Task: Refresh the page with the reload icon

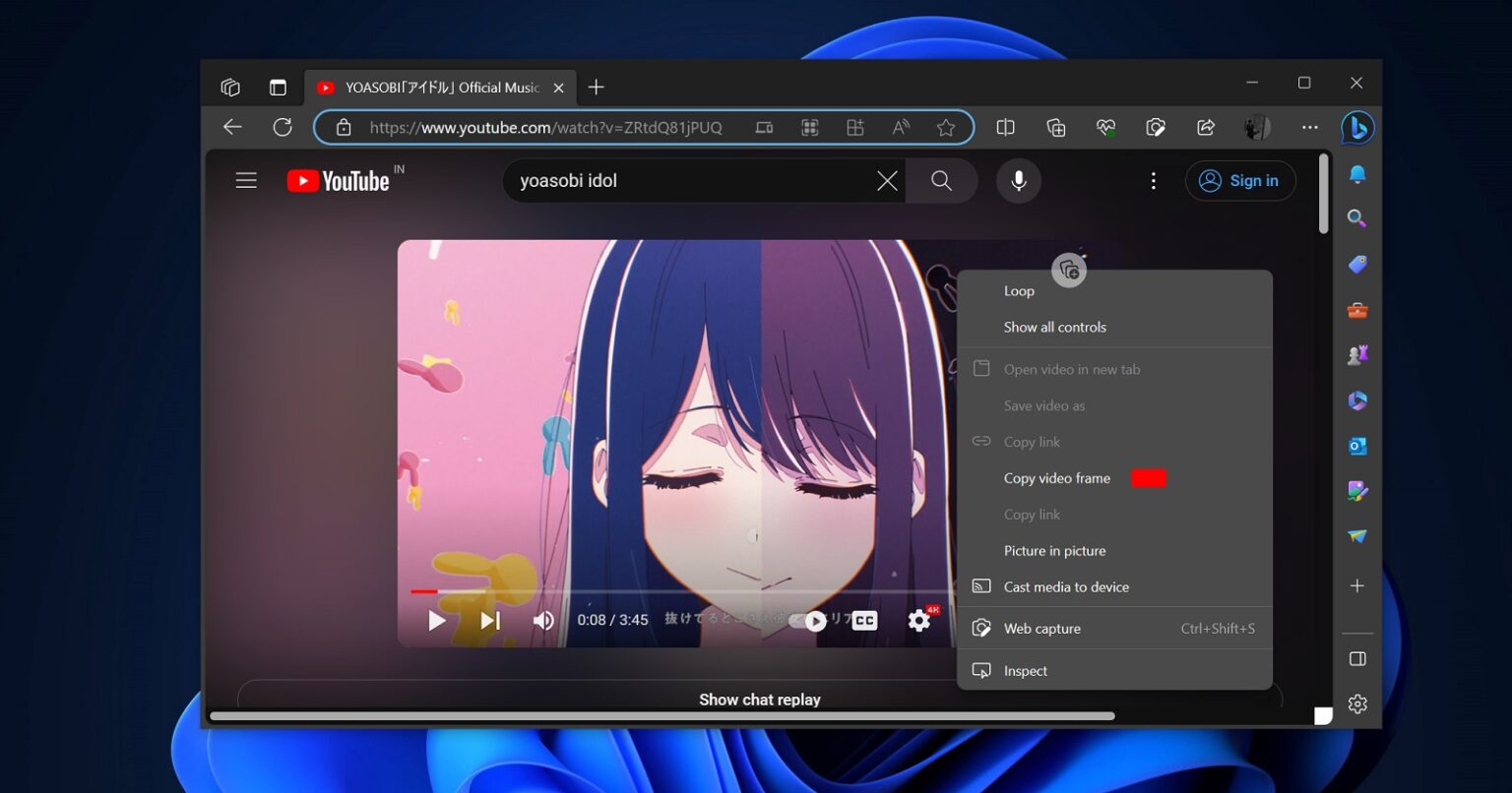Action: tap(283, 128)
